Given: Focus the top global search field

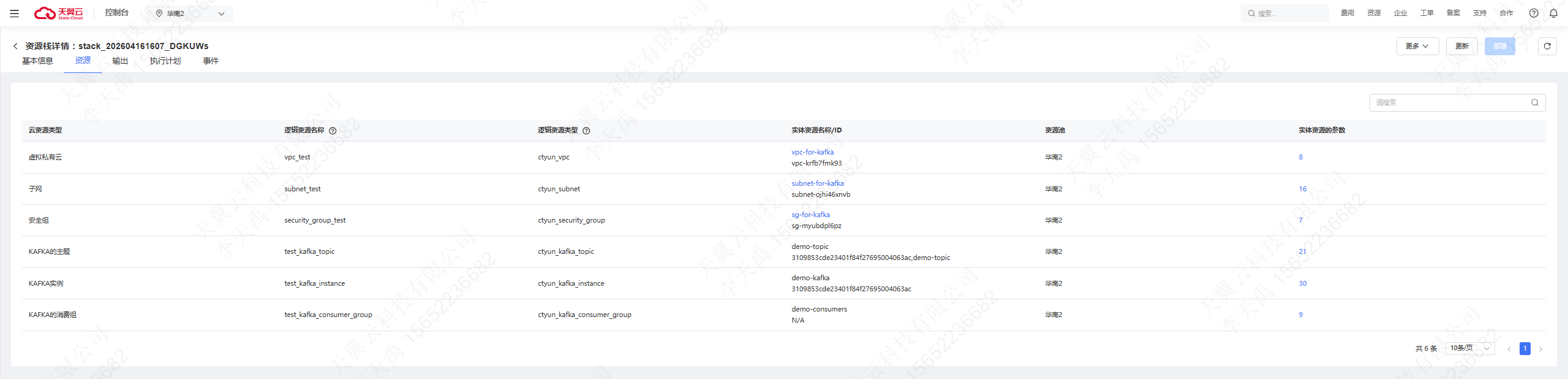Looking at the screenshot, I should (x=1284, y=13).
